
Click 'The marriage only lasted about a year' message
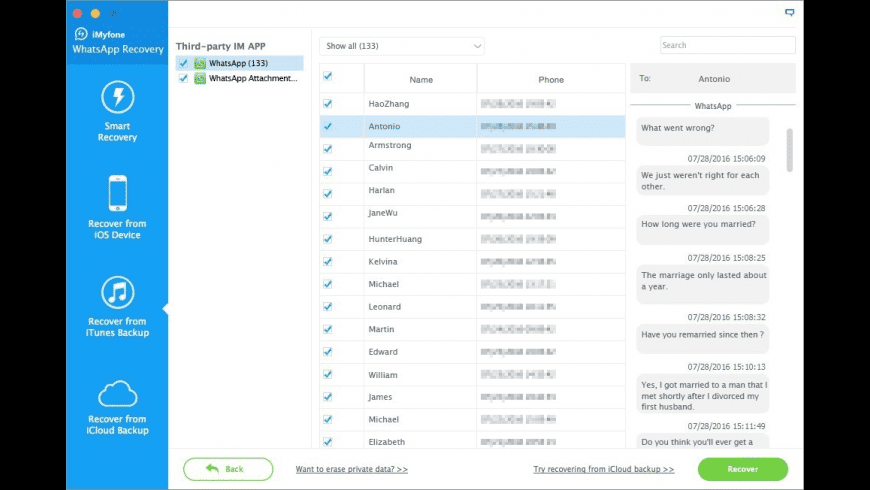[x=702, y=284]
